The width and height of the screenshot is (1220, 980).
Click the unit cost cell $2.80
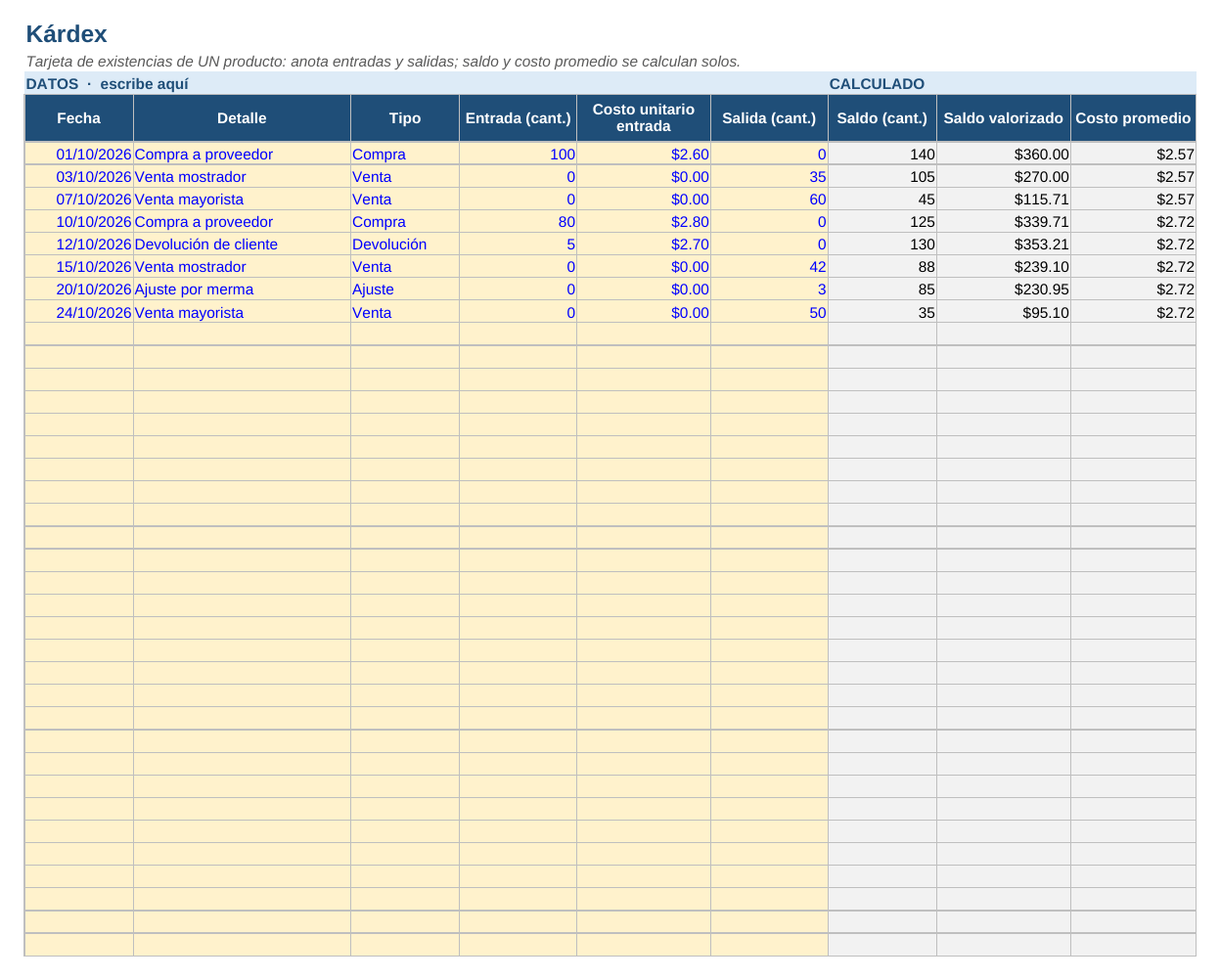tap(644, 222)
